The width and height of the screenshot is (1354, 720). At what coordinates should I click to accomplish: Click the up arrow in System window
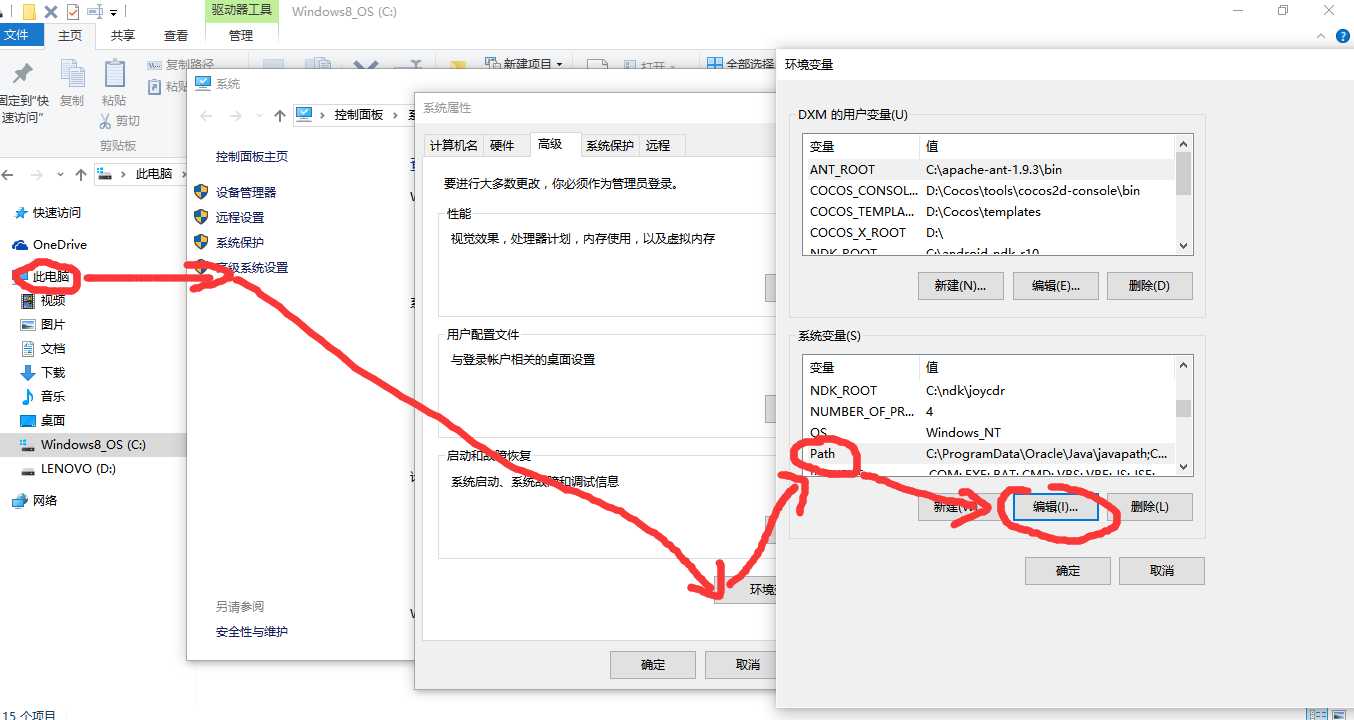(280, 115)
